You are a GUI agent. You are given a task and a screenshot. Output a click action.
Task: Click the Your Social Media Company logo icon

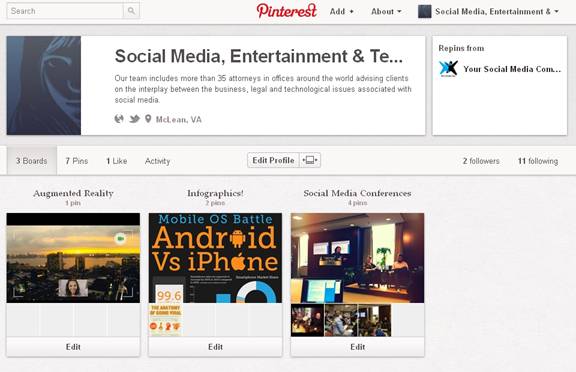click(x=448, y=69)
